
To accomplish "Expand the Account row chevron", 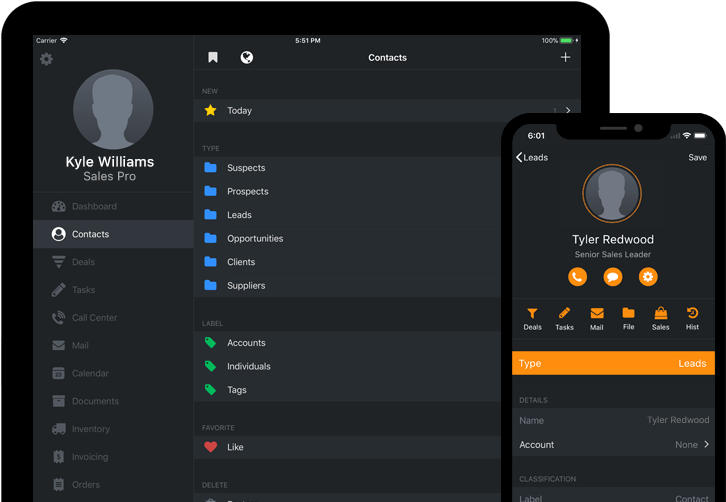I will coord(706,445).
